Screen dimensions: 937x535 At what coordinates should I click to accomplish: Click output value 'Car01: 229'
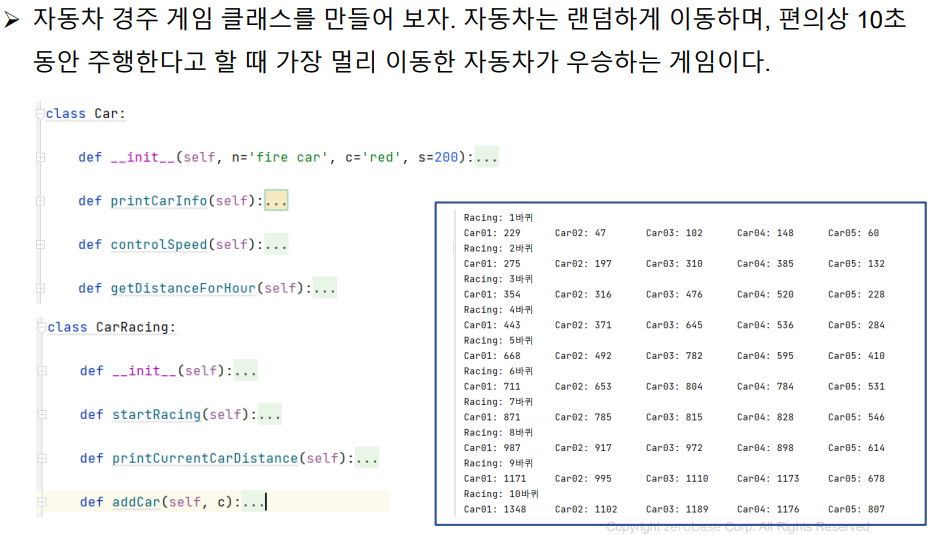[x=492, y=233]
